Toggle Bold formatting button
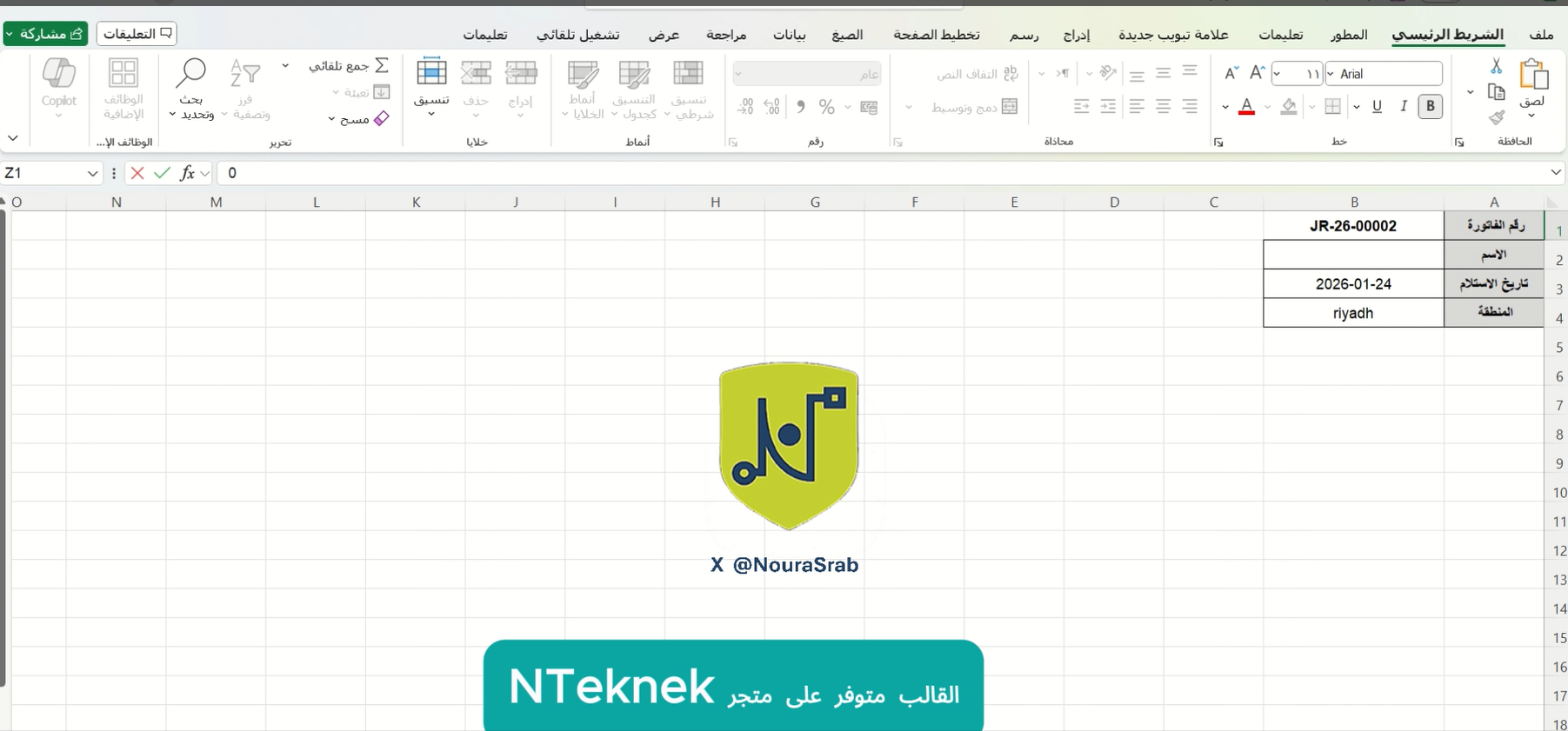This screenshot has height=731, width=1568. [x=1430, y=106]
